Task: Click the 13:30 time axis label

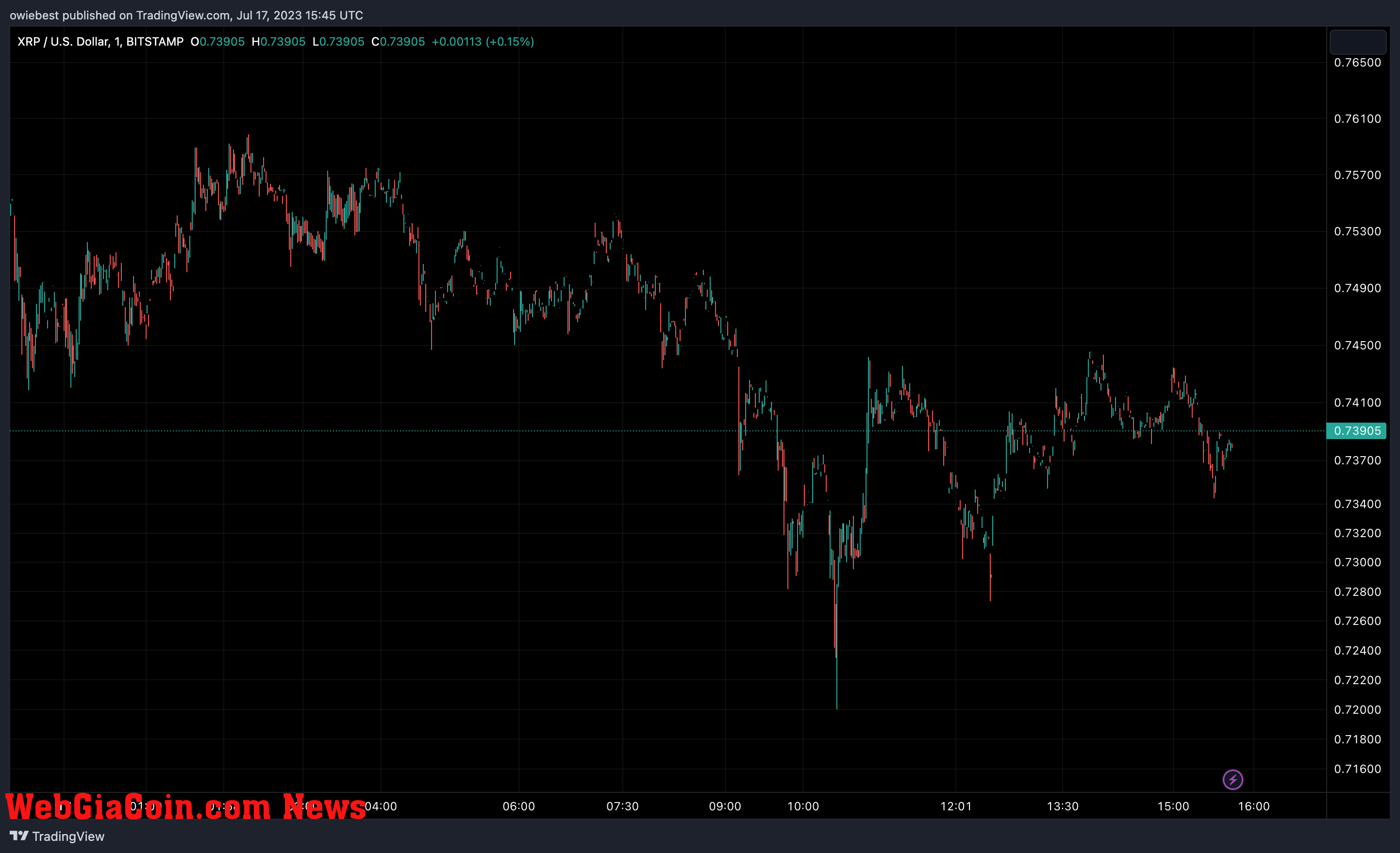Action: [x=1063, y=806]
